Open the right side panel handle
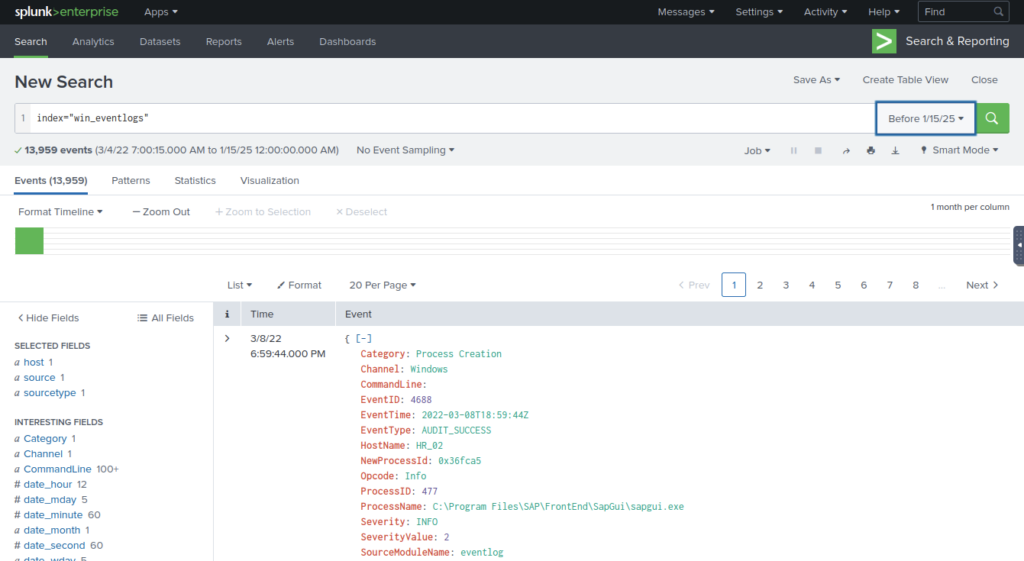 click(1019, 246)
